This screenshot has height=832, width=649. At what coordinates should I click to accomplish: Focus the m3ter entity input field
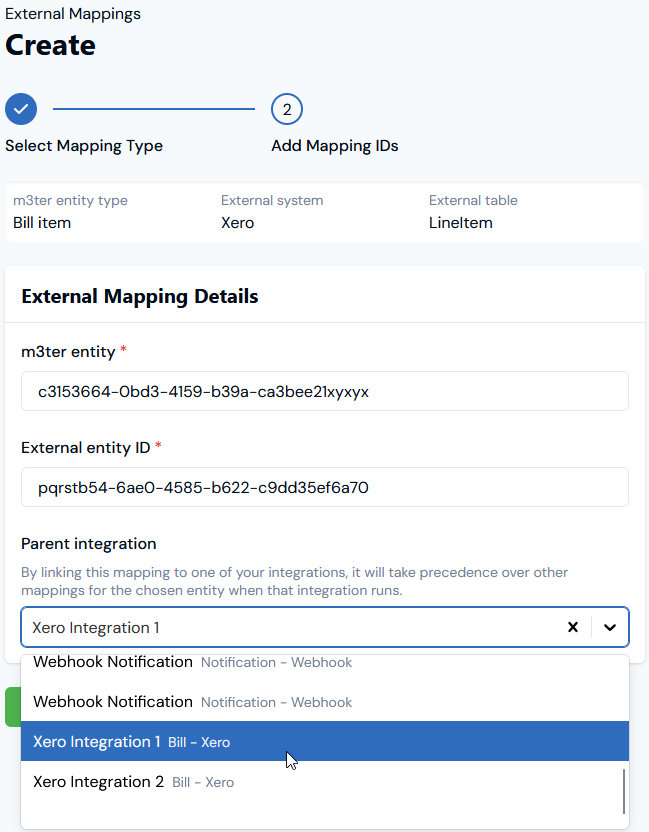325,392
